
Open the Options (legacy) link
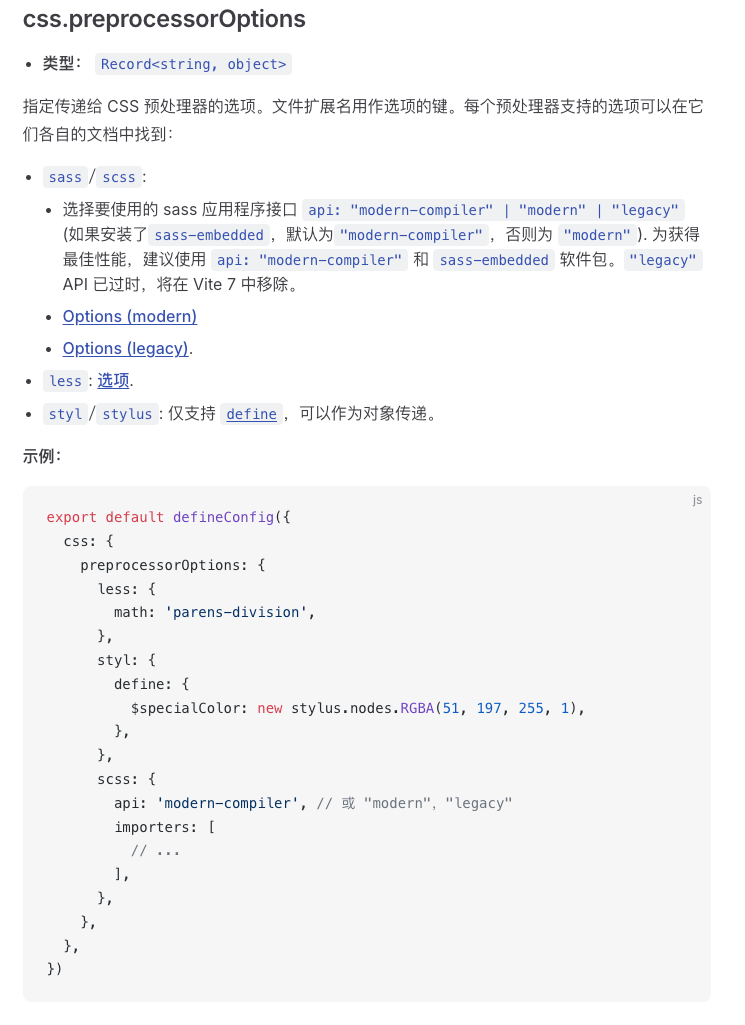coord(125,348)
